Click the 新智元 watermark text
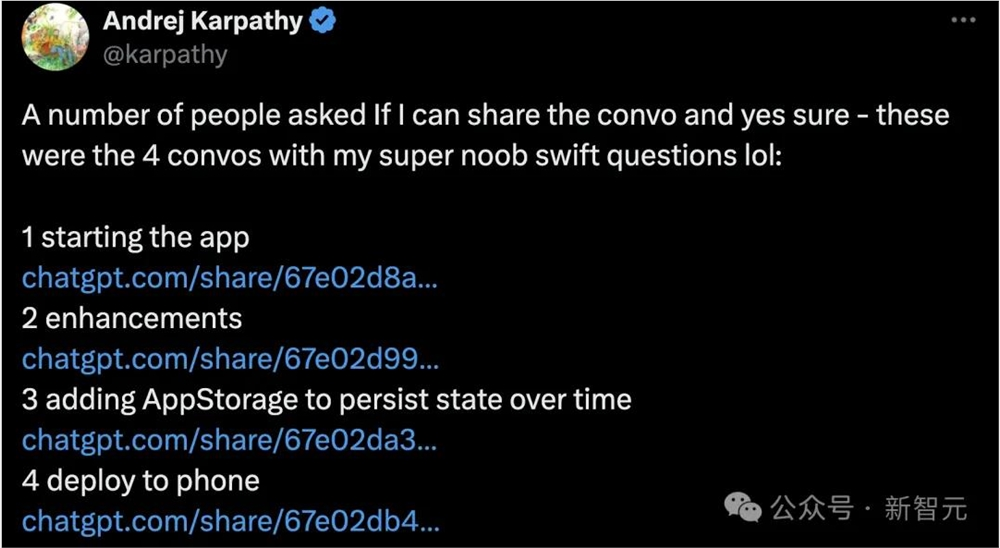 coord(927,509)
